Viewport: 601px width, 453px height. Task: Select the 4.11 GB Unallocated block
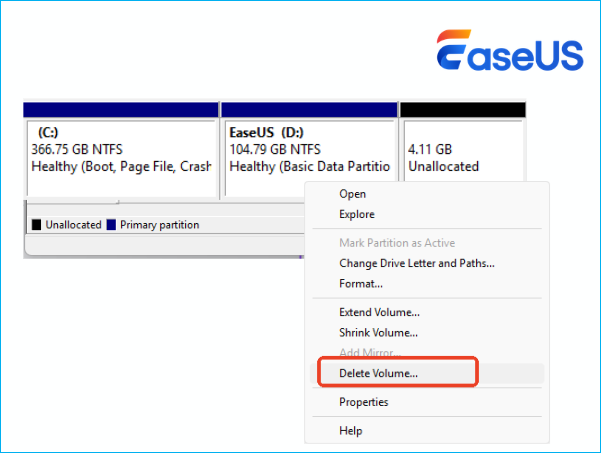(463, 142)
